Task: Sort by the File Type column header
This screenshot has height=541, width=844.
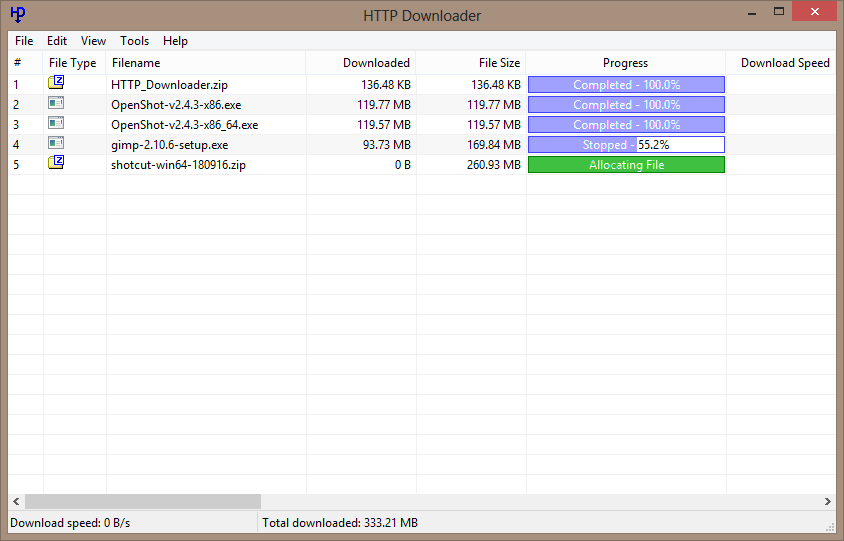Action: click(74, 63)
